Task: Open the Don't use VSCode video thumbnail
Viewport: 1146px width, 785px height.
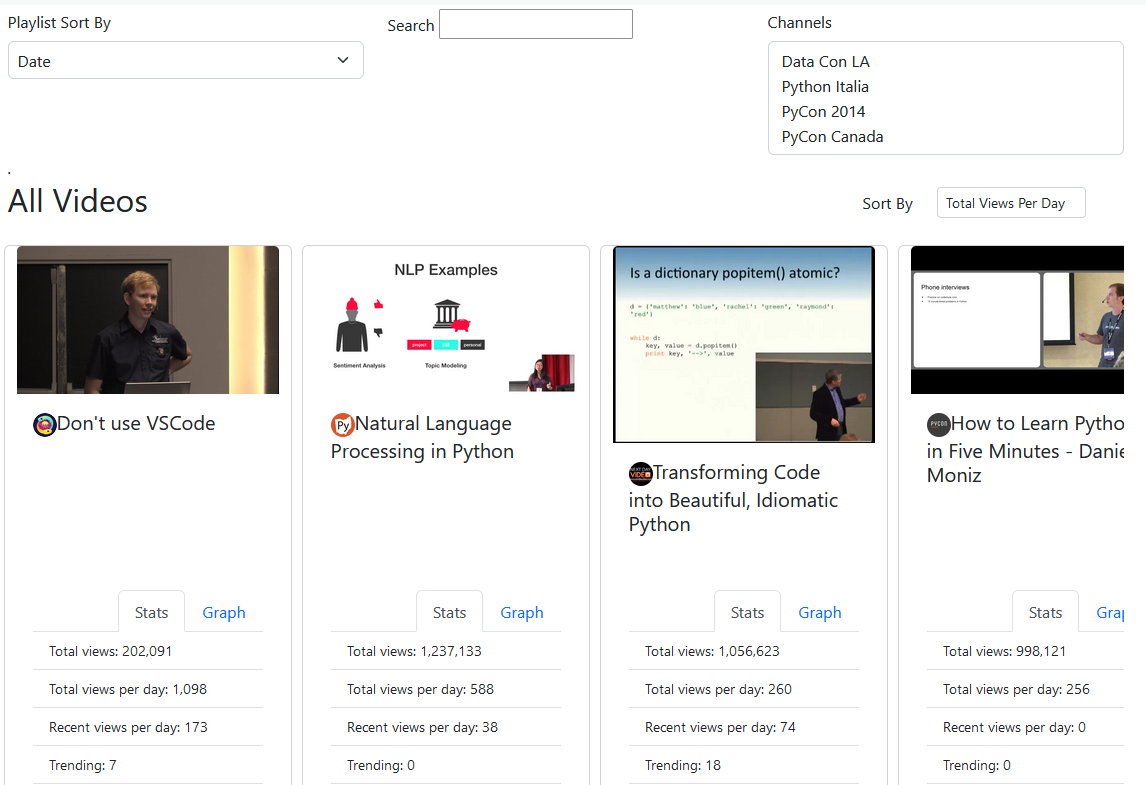Action: coord(148,320)
